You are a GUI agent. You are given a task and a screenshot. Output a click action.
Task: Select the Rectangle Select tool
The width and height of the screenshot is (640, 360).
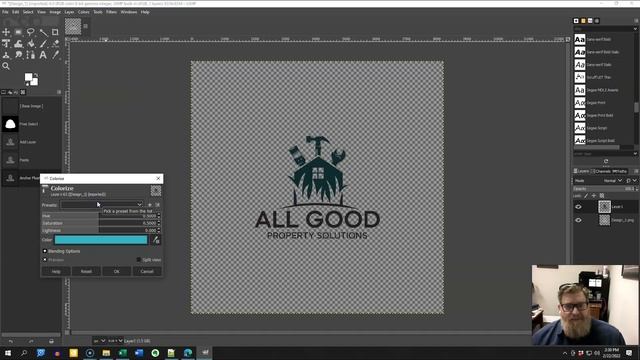coord(18,32)
